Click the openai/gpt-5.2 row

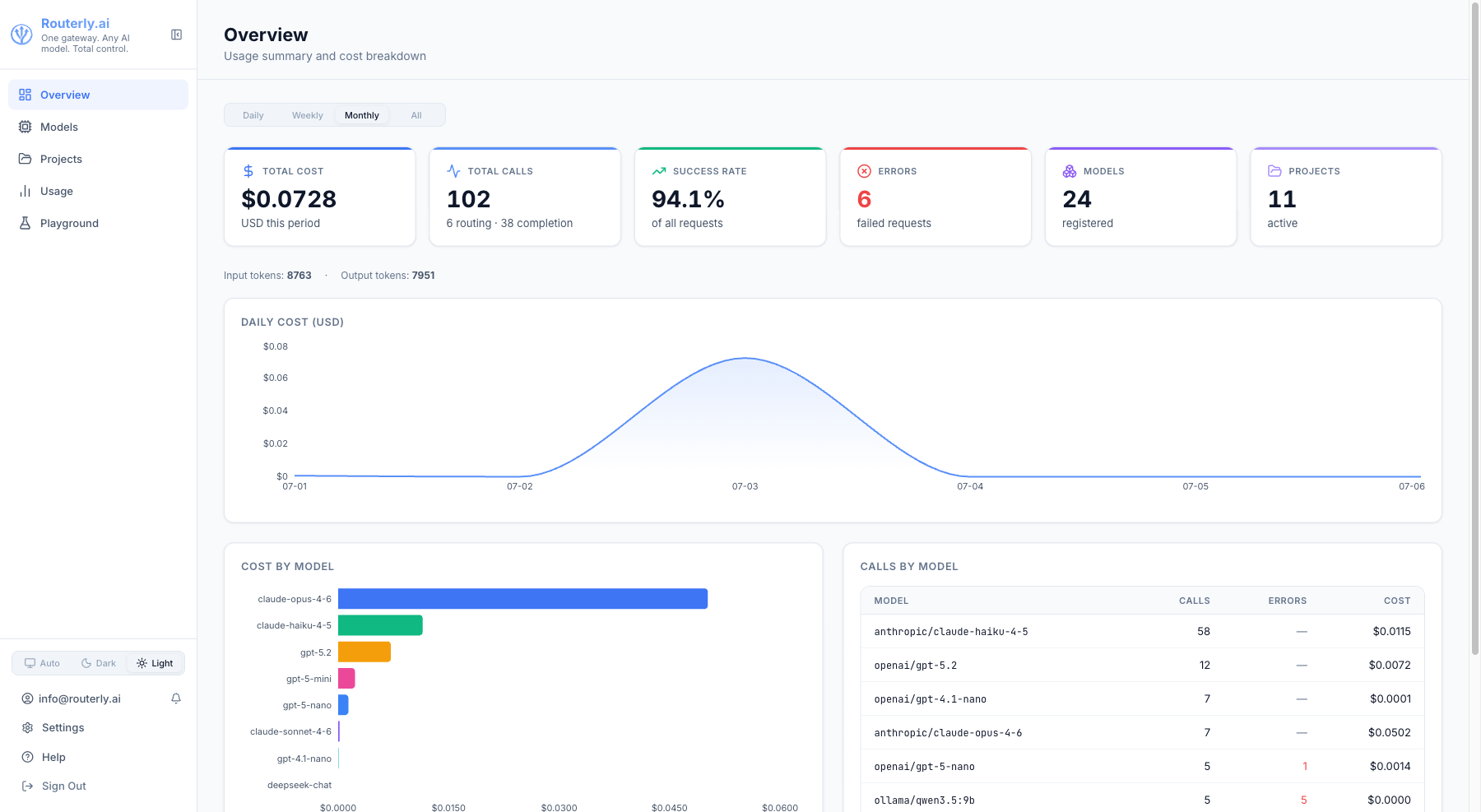1142,665
